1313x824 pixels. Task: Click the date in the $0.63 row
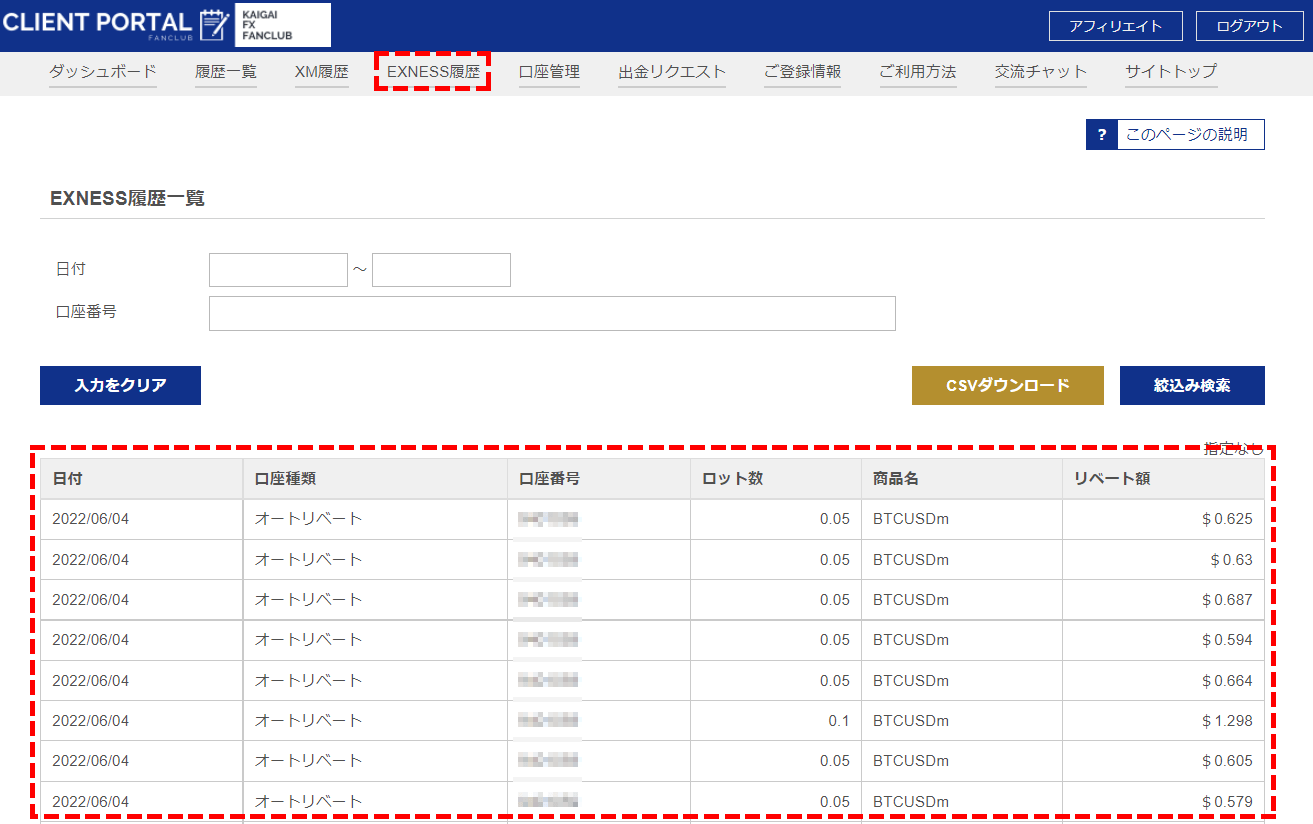click(91, 560)
